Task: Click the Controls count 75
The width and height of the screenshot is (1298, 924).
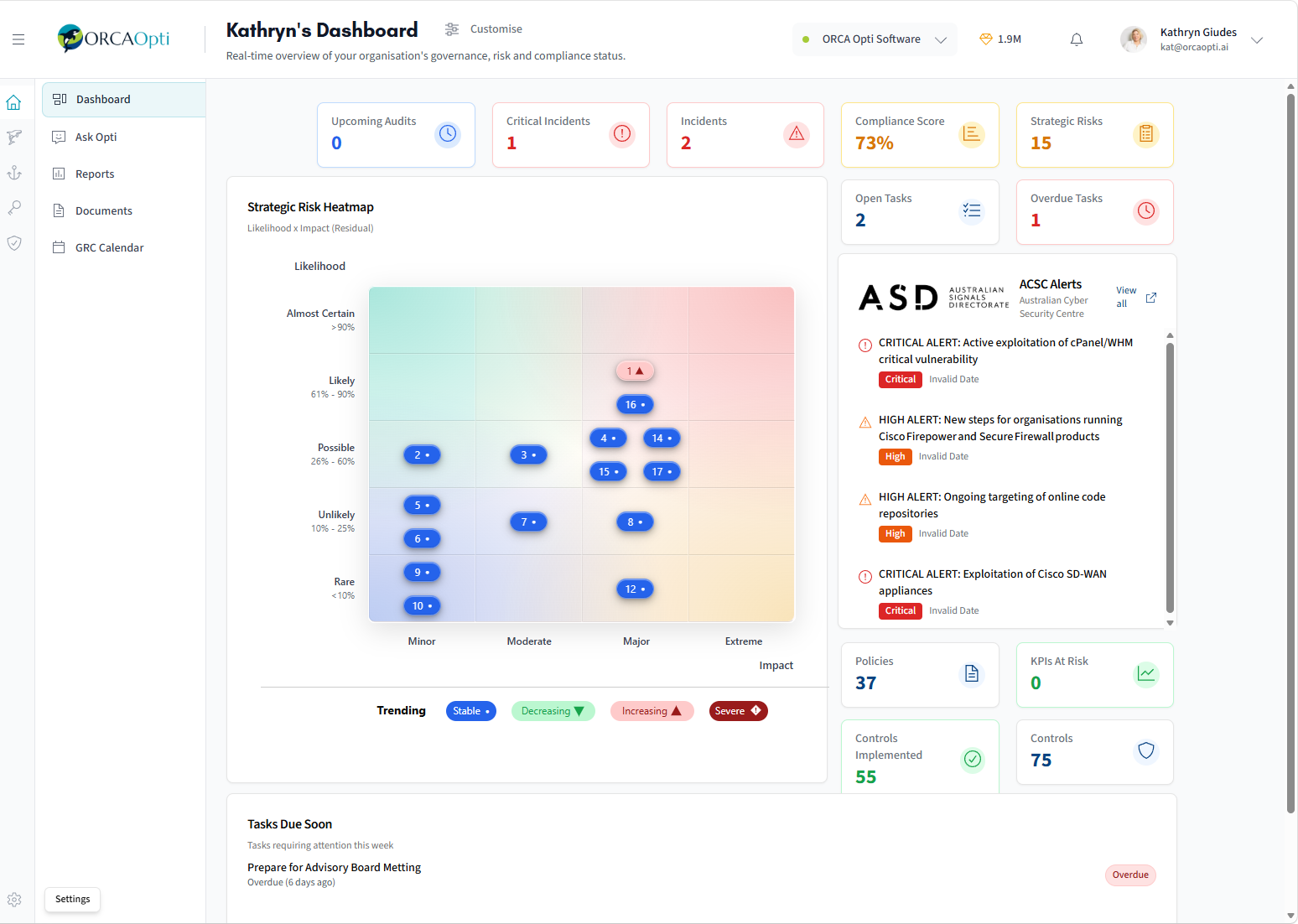Action: pyautogui.click(x=1041, y=760)
